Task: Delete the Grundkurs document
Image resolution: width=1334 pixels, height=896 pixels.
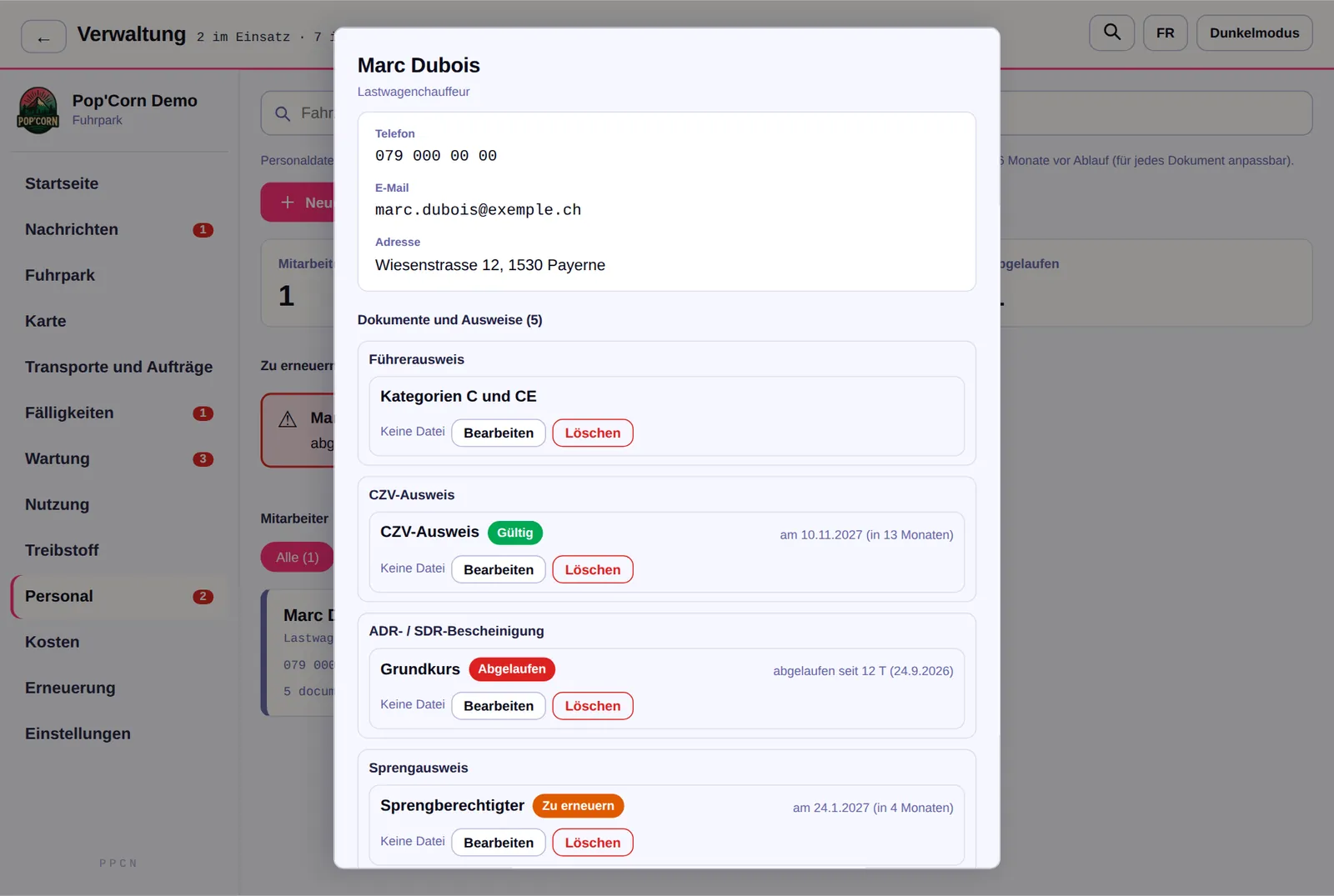Action: click(593, 706)
